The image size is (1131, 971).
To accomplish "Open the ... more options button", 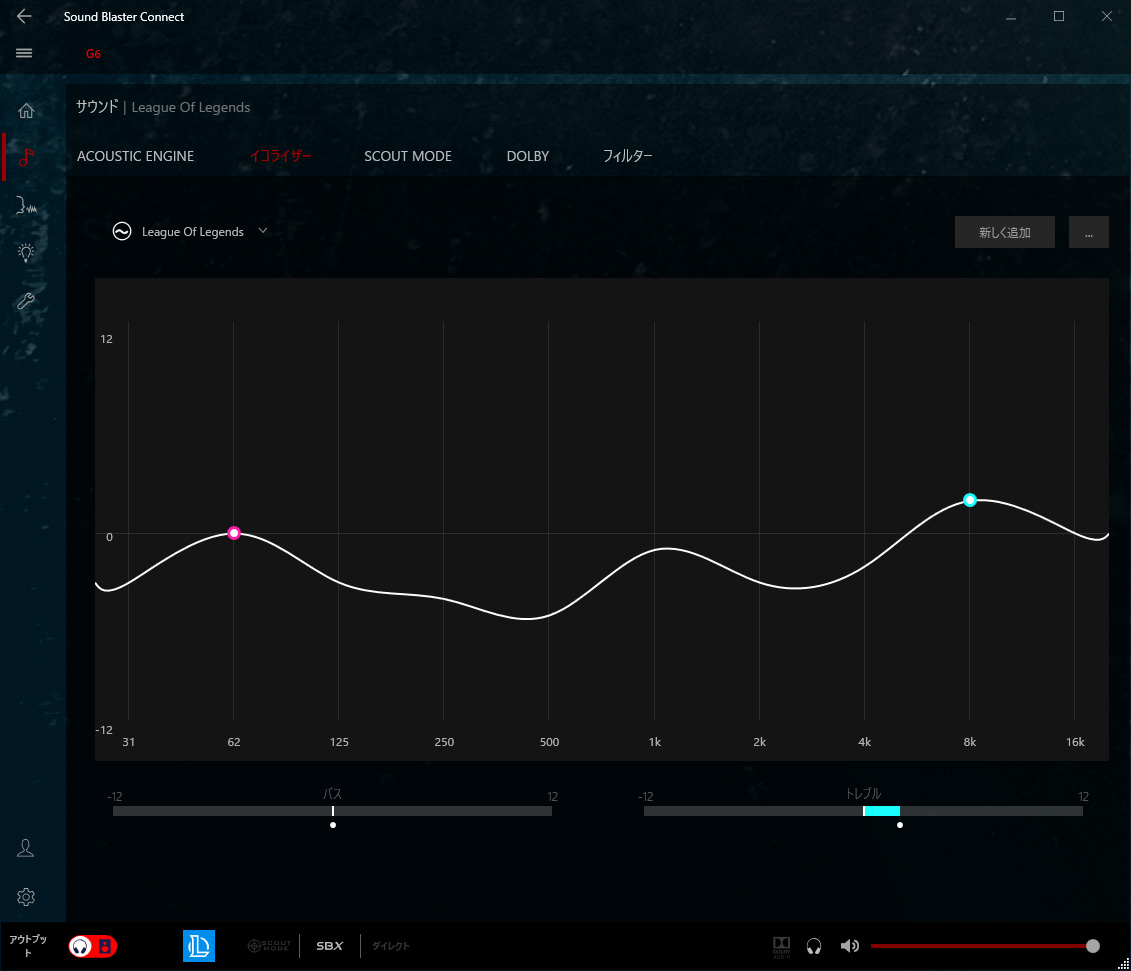I will pyautogui.click(x=1088, y=232).
